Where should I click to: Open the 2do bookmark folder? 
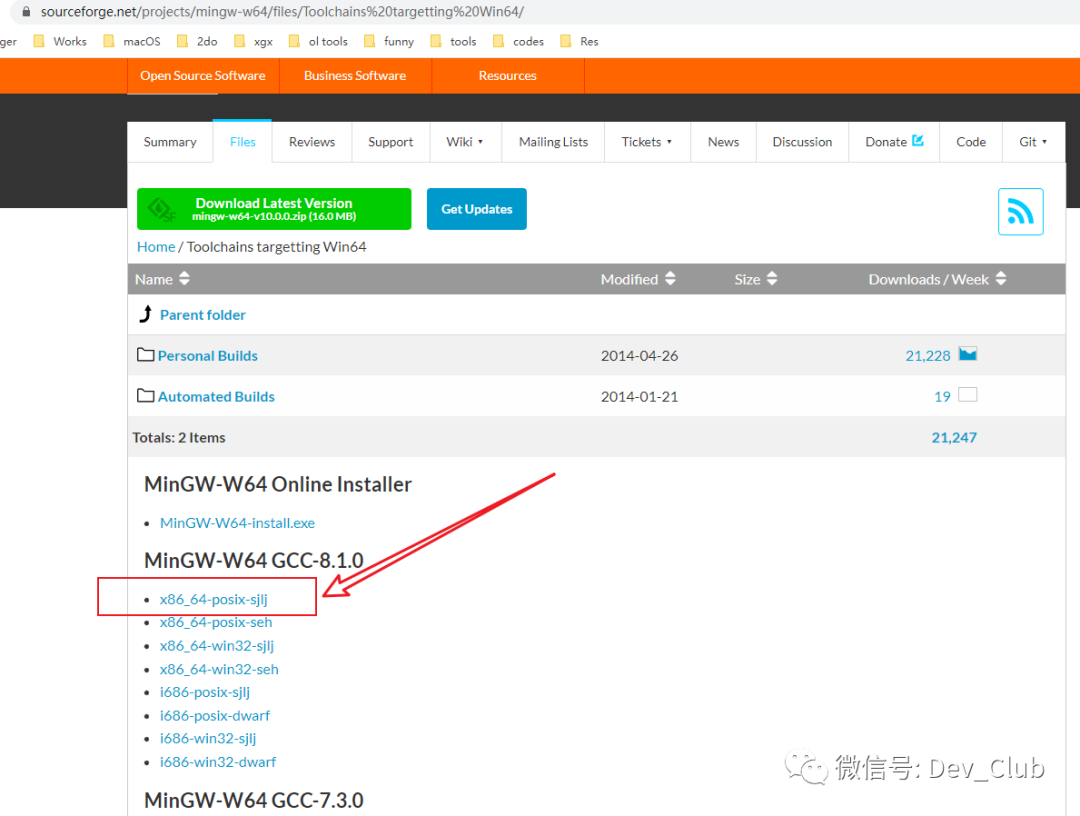[x=197, y=41]
